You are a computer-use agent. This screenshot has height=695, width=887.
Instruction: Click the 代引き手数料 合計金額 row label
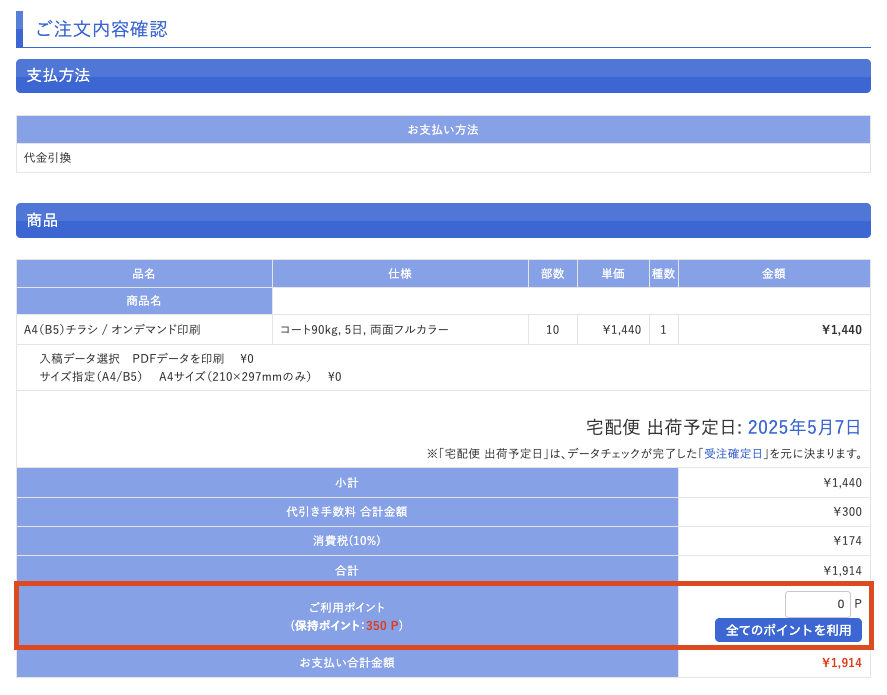[347, 512]
